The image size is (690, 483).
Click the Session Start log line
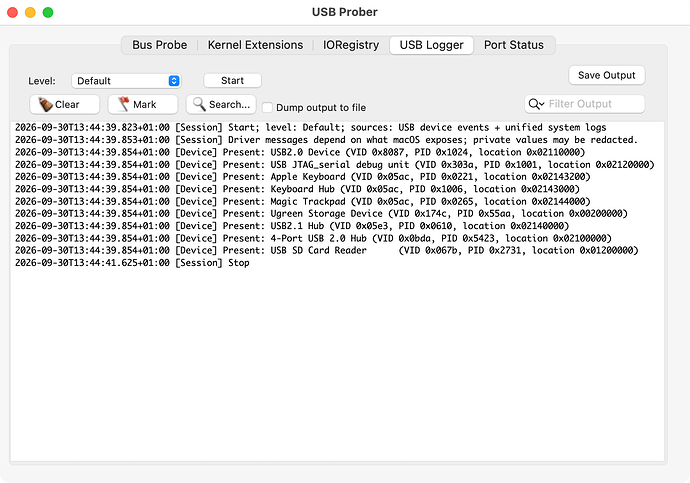click(x=311, y=128)
